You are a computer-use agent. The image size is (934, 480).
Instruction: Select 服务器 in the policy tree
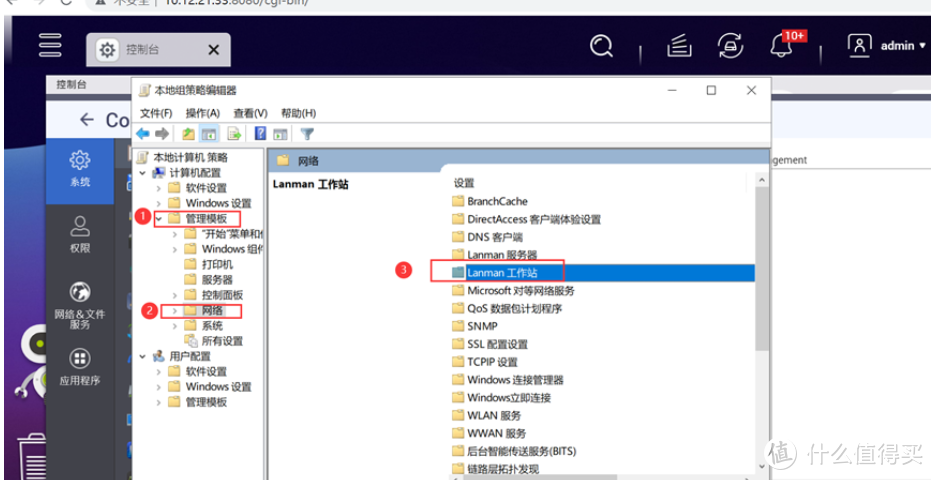click(x=210, y=280)
